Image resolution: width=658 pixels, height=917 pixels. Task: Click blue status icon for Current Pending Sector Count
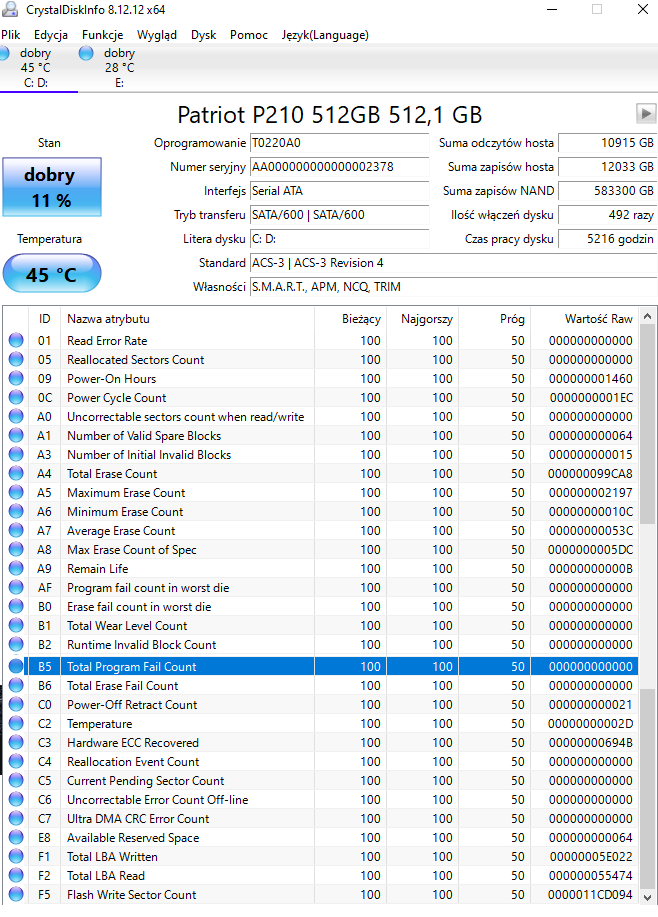16,780
